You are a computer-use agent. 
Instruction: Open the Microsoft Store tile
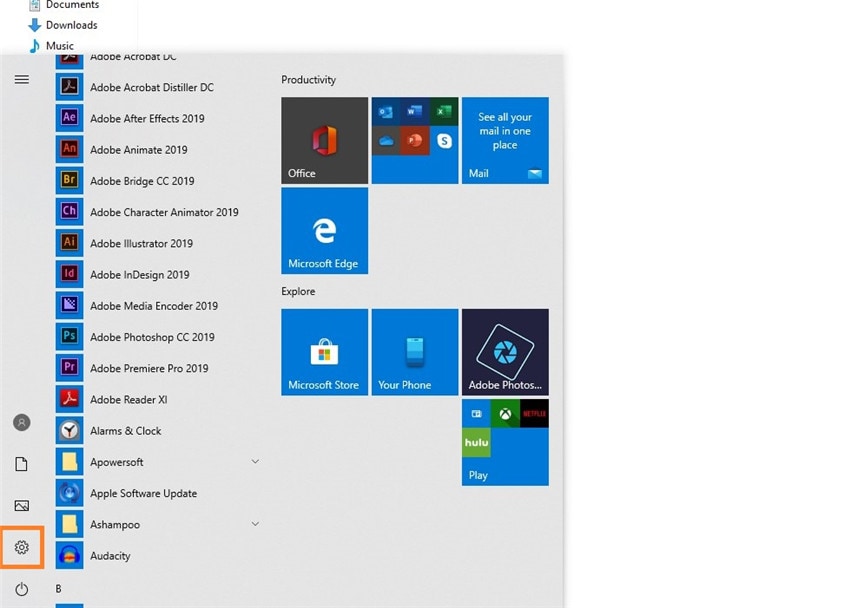[324, 352]
